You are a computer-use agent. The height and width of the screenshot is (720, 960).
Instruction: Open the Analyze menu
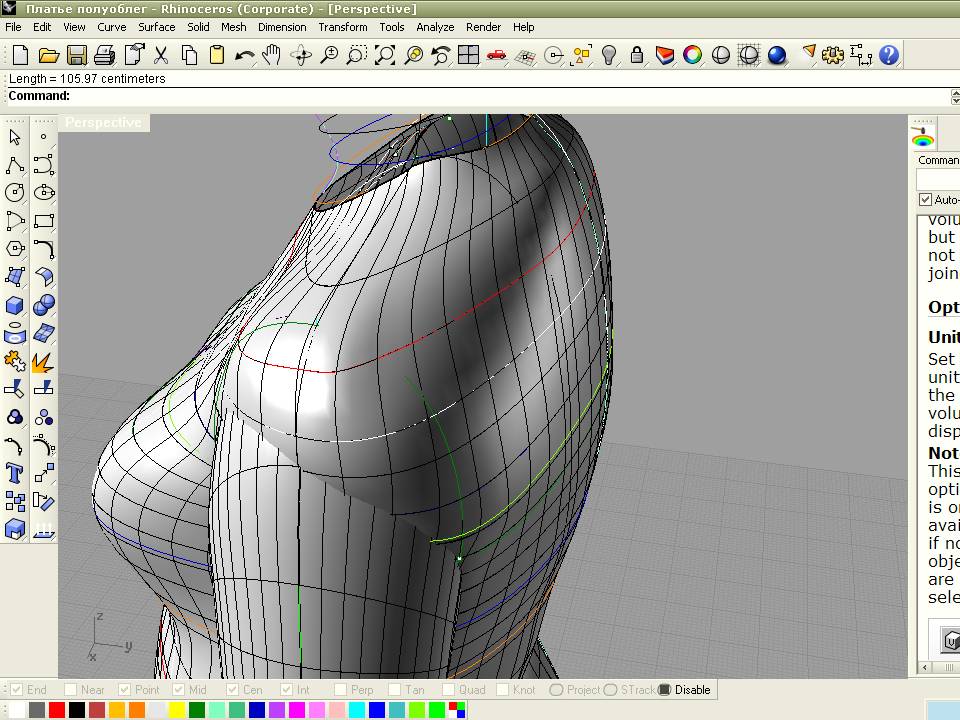tap(435, 27)
